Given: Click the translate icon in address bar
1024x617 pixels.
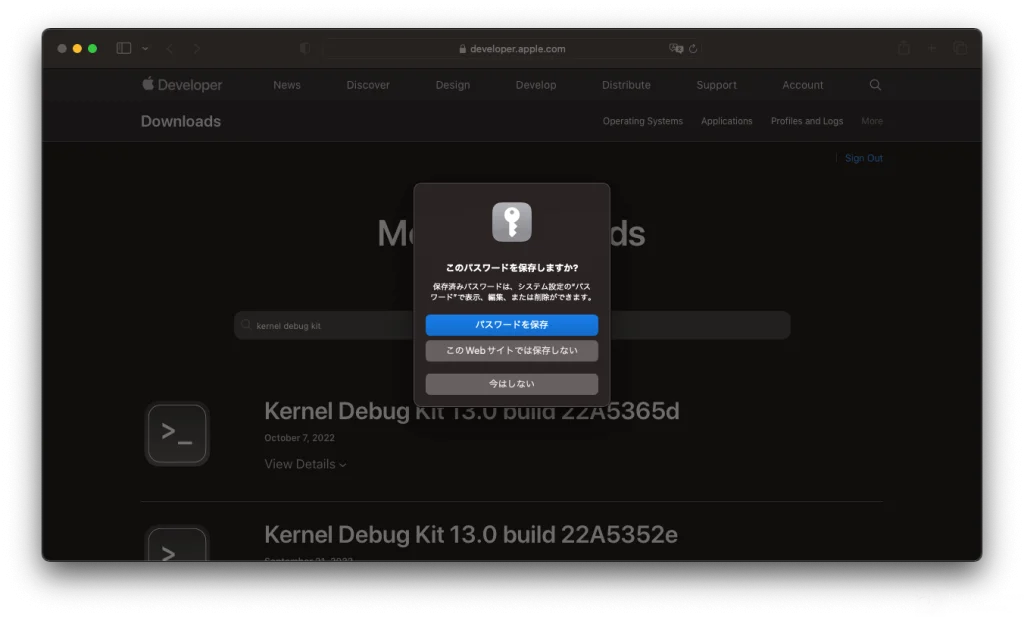Looking at the screenshot, I should (676, 48).
